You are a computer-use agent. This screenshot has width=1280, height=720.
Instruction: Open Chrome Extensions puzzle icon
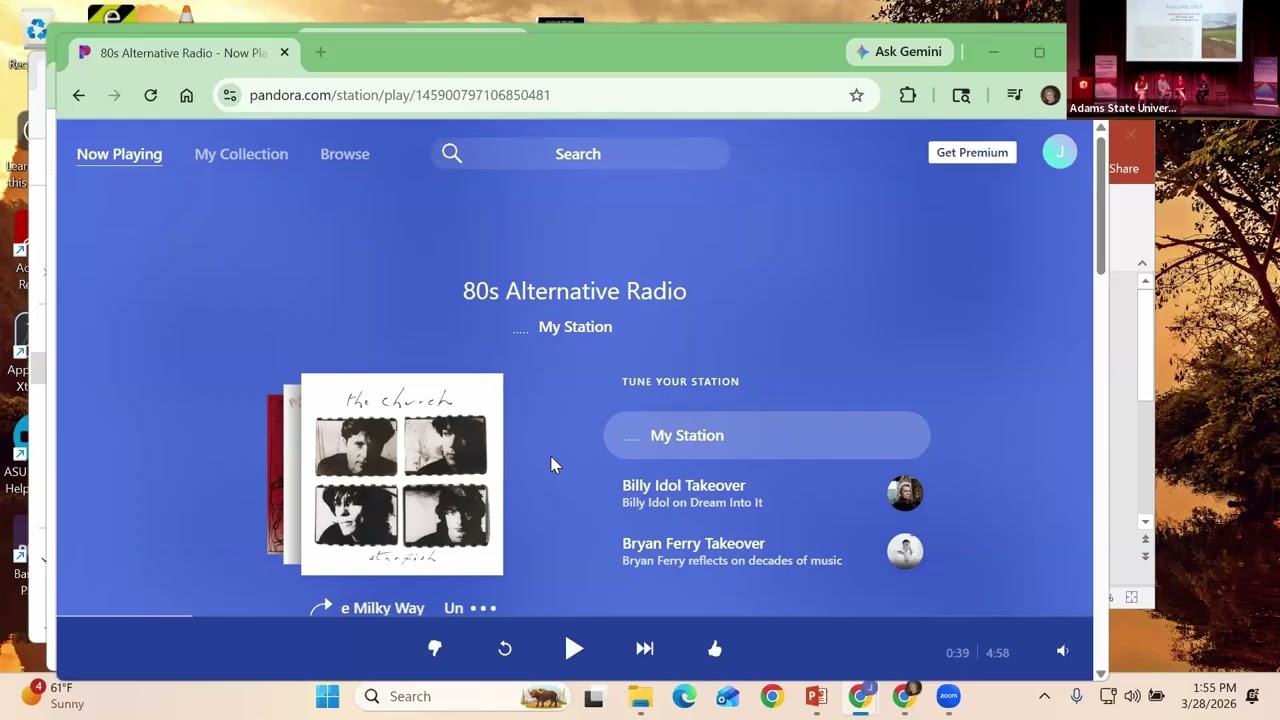click(907, 95)
